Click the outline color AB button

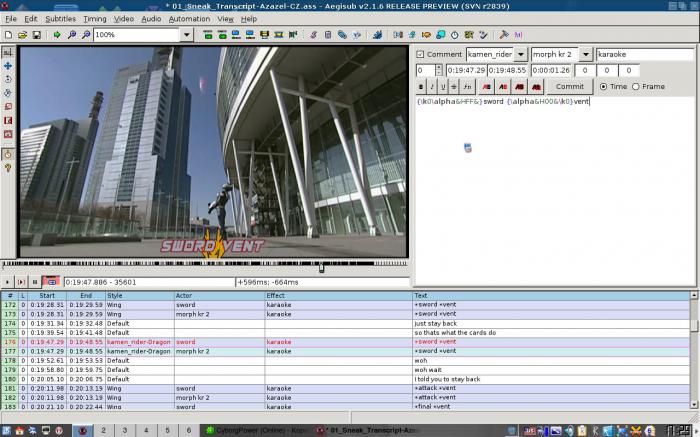coord(520,87)
